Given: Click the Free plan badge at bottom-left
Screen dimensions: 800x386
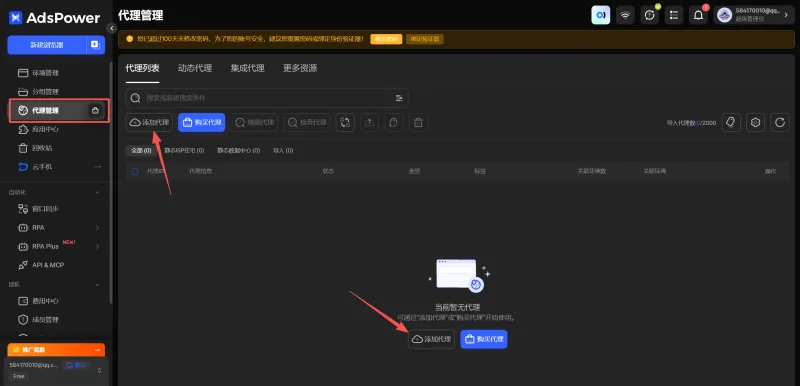Looking at the screenshot, I should pyautogui.click(x=18, y=376).
